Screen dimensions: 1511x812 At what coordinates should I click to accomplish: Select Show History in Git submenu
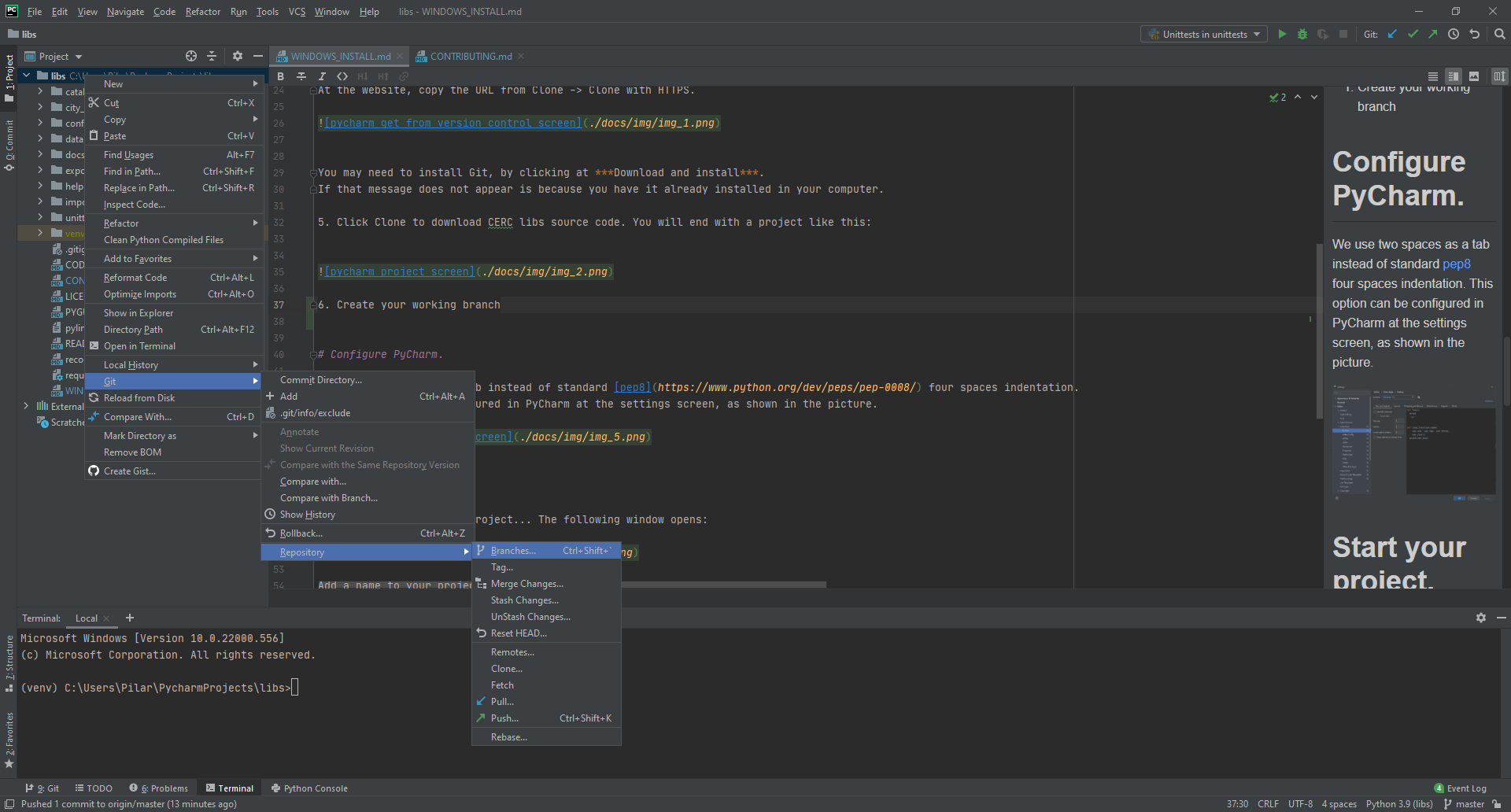(368, 514)
